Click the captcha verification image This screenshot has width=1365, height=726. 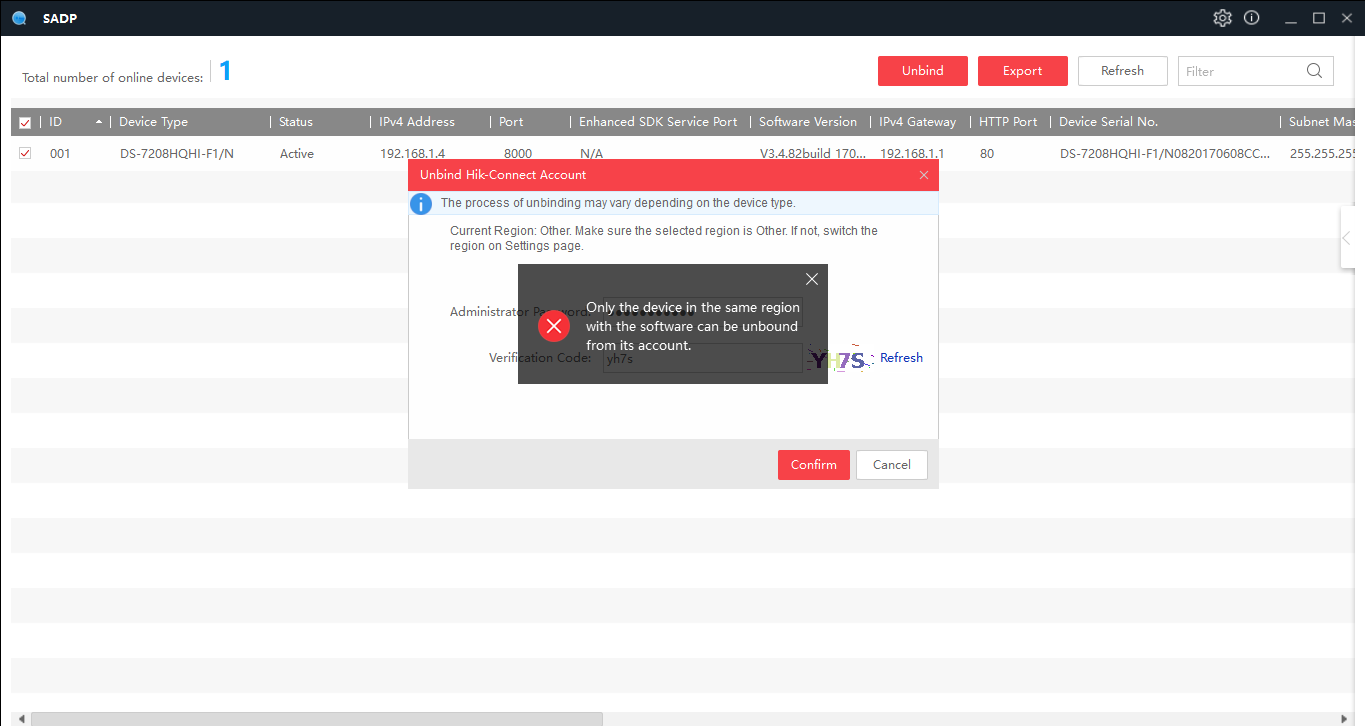(x=840, y=358)
